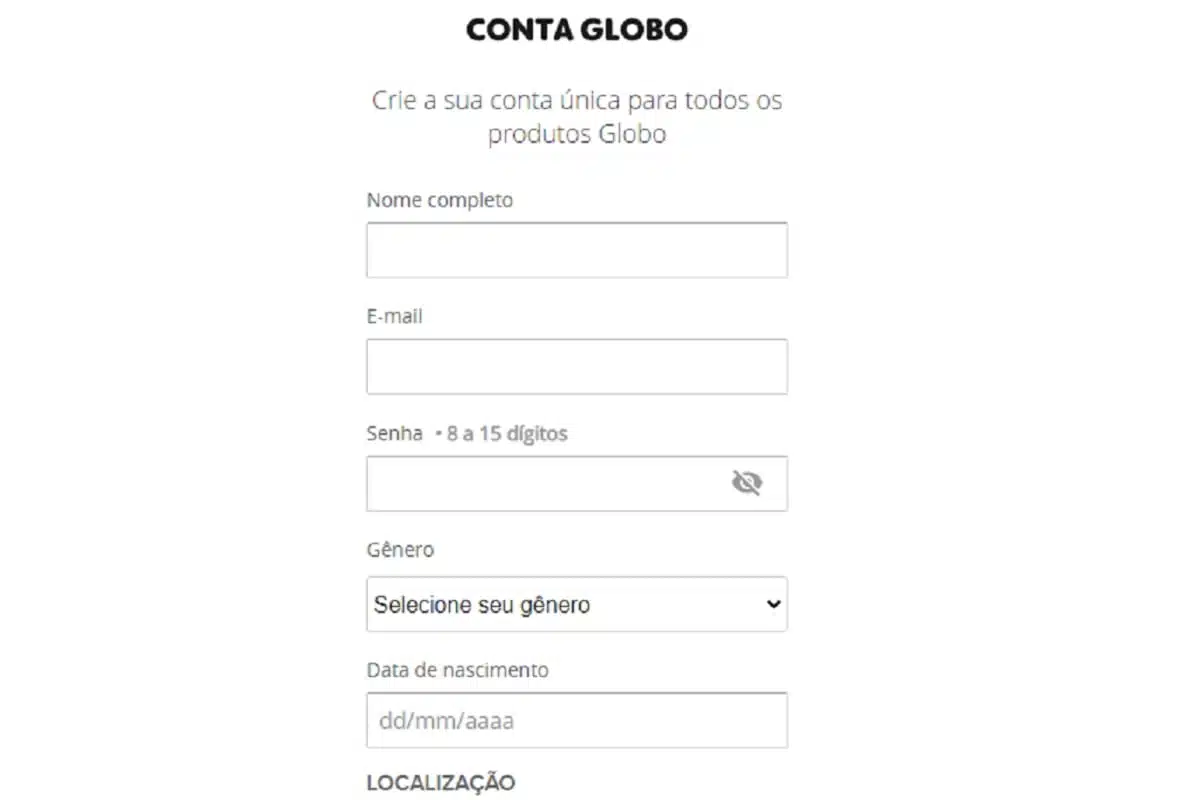Focus the Nome completo input field

(x=577, y=250)
